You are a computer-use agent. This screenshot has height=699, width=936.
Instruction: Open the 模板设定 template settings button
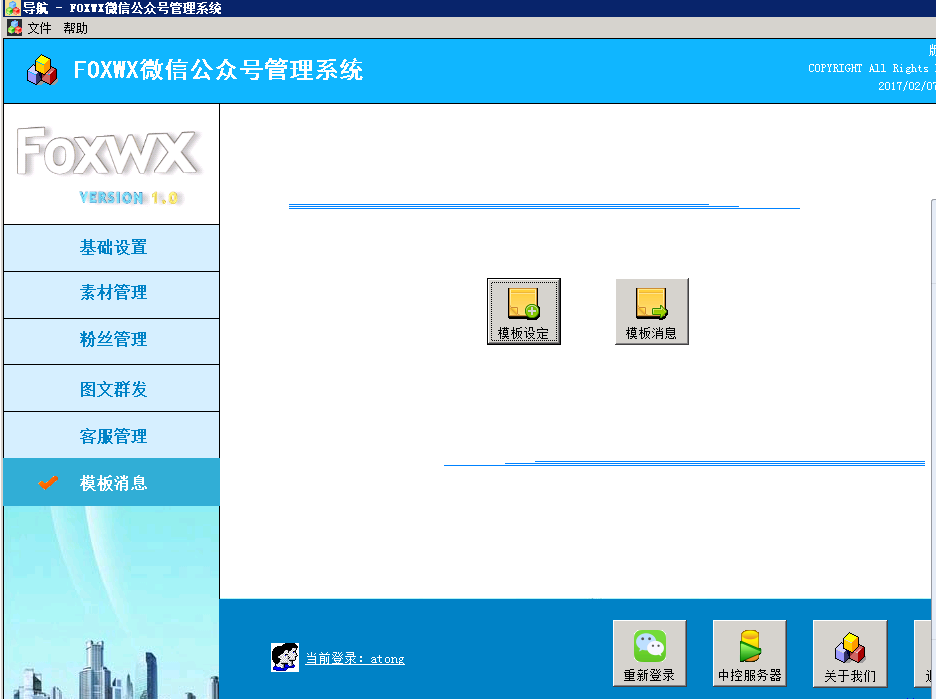click(x=524, y=311)
